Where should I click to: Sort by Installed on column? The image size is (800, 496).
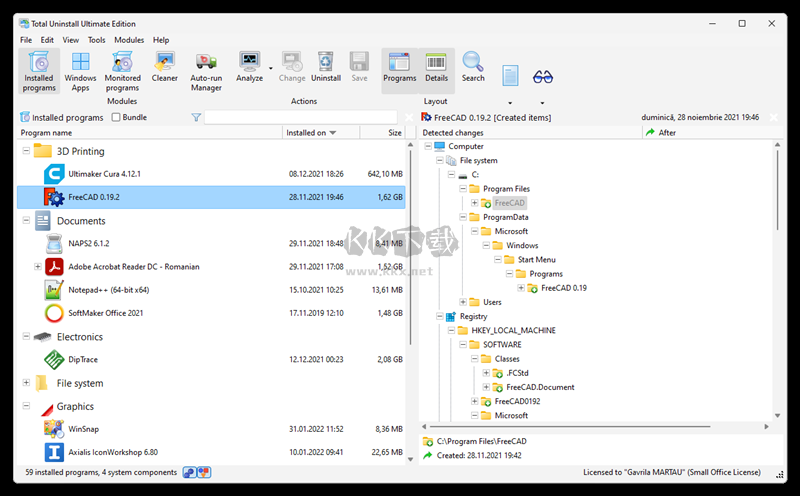click(x=321, y=133)
